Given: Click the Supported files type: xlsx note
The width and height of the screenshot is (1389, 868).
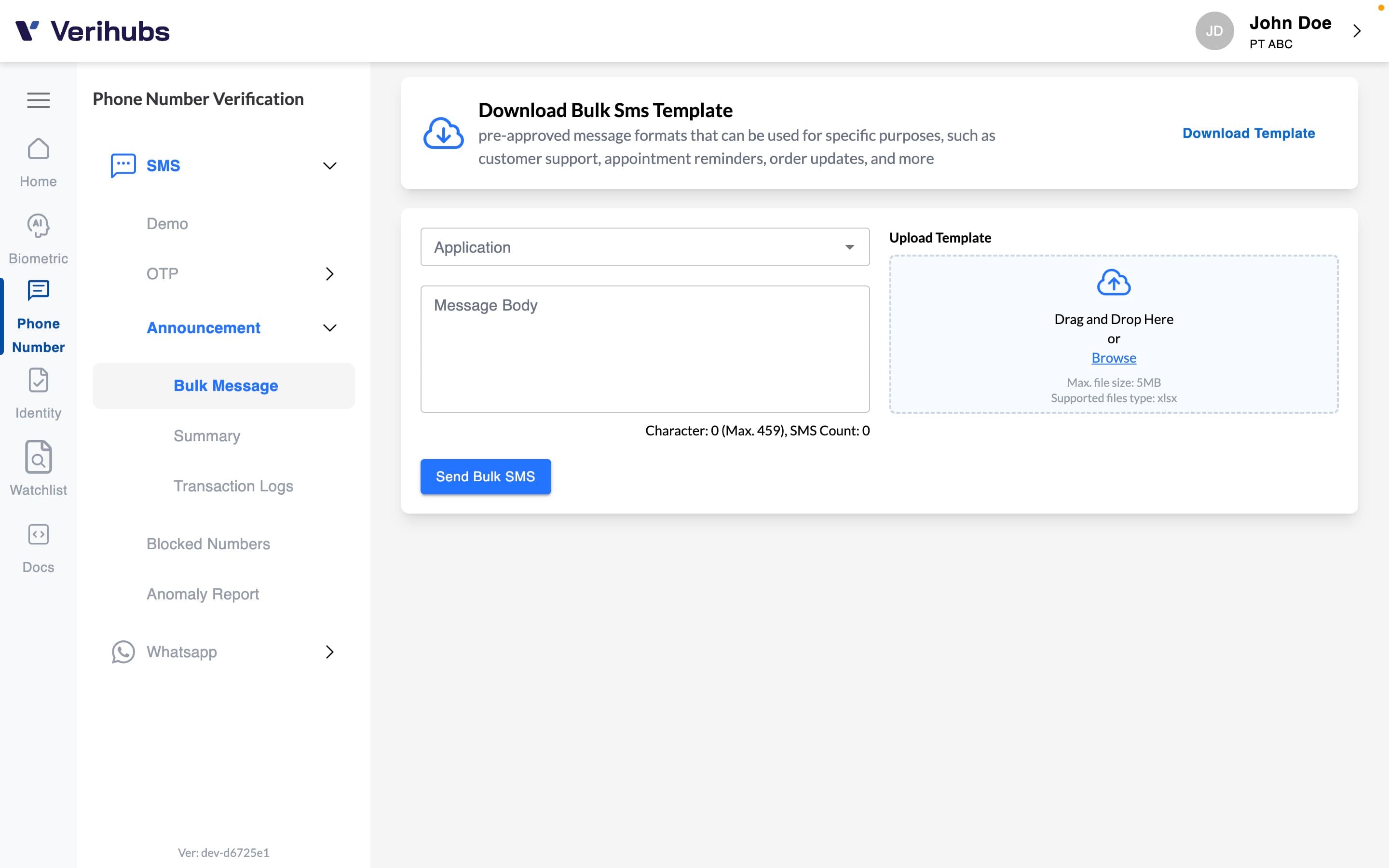Looking at the screenshot, I should click(x=1114, y=398).
